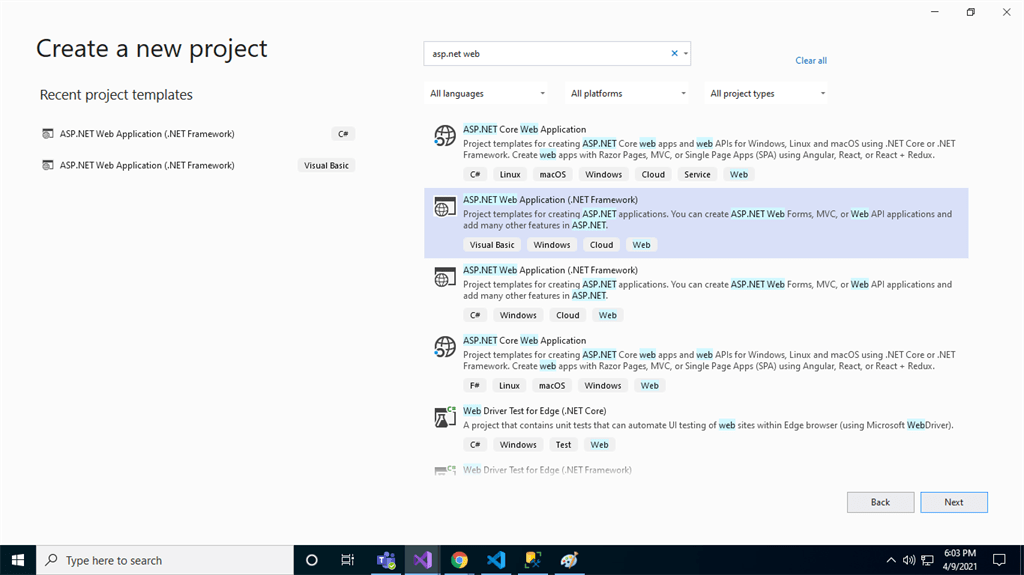The width and height of the screenshot is (1024, 575).
Task: Click the Visual Basic tag on the recent template
Action: [326, 165]
